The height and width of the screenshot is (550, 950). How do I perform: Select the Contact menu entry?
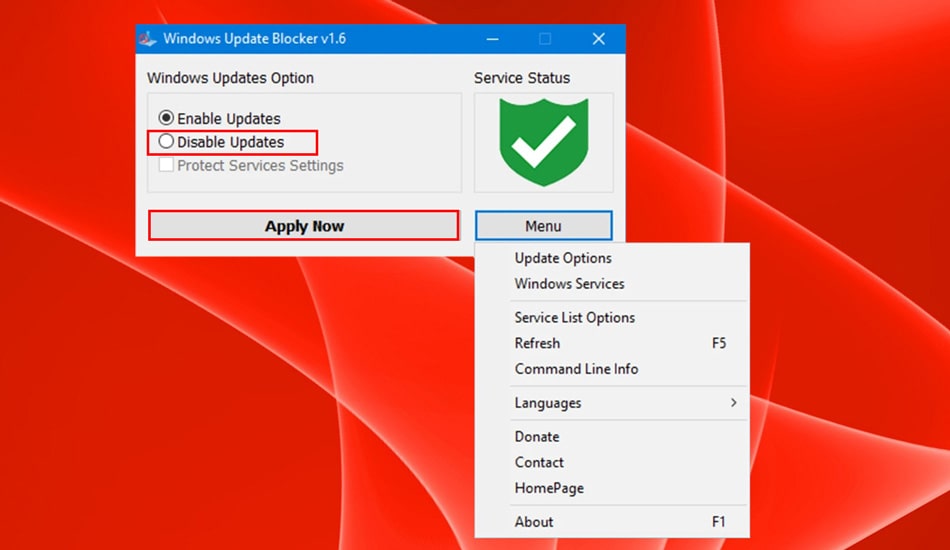click(612, 462)
